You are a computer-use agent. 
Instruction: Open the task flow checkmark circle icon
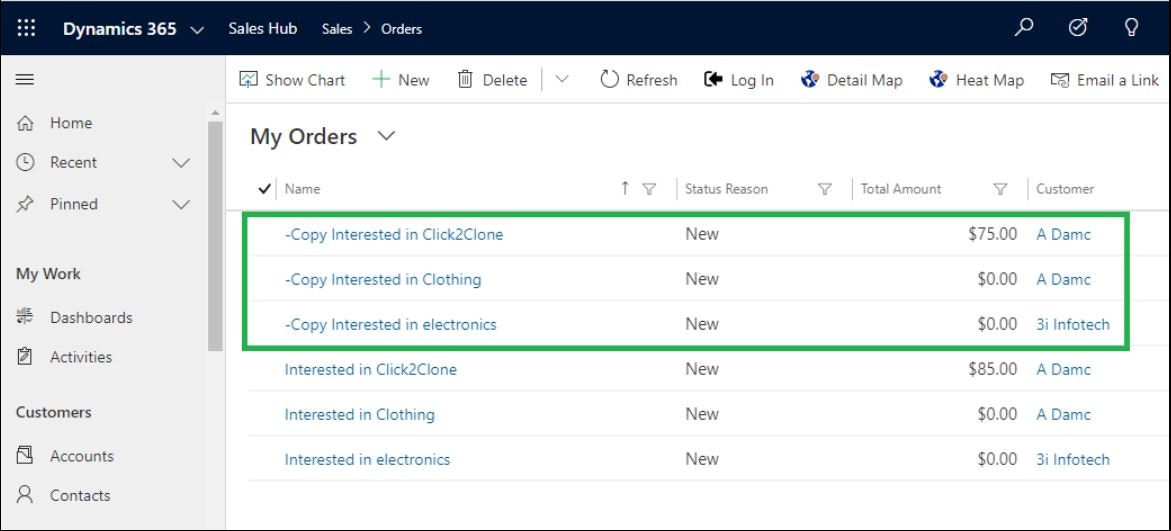[1078, 28]
